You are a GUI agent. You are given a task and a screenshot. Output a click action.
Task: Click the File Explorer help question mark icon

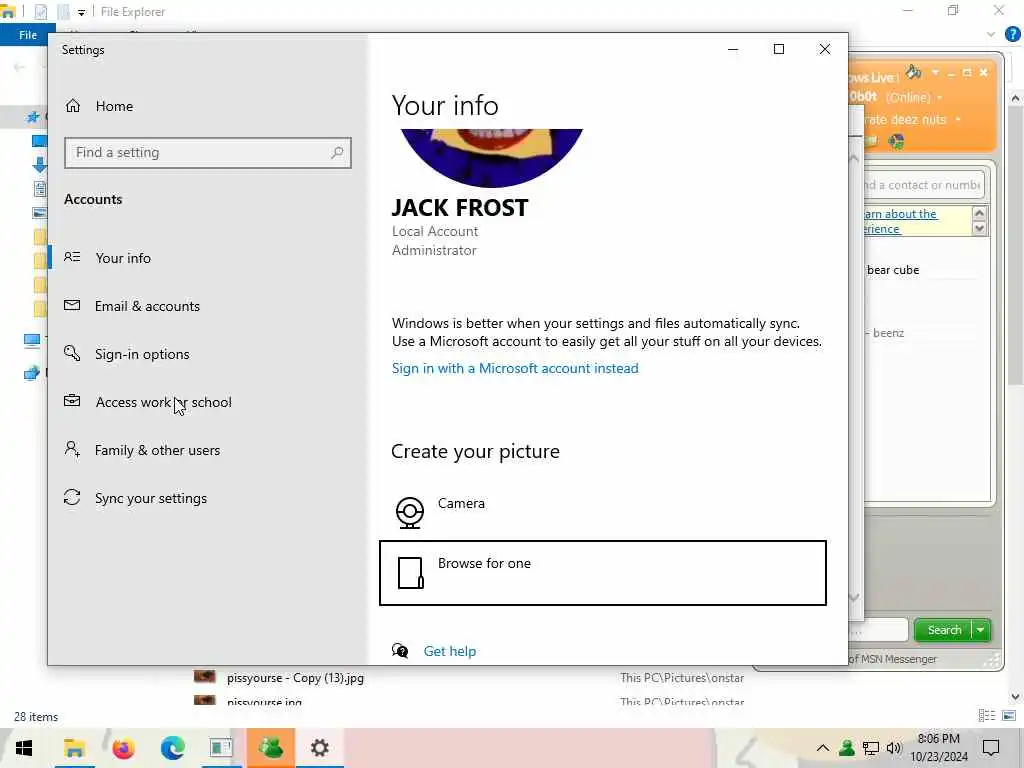1012,35
